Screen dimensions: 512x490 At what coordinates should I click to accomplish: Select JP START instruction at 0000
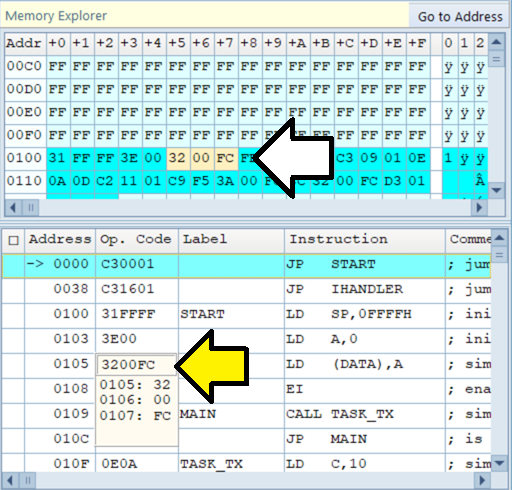coord(365,265)
